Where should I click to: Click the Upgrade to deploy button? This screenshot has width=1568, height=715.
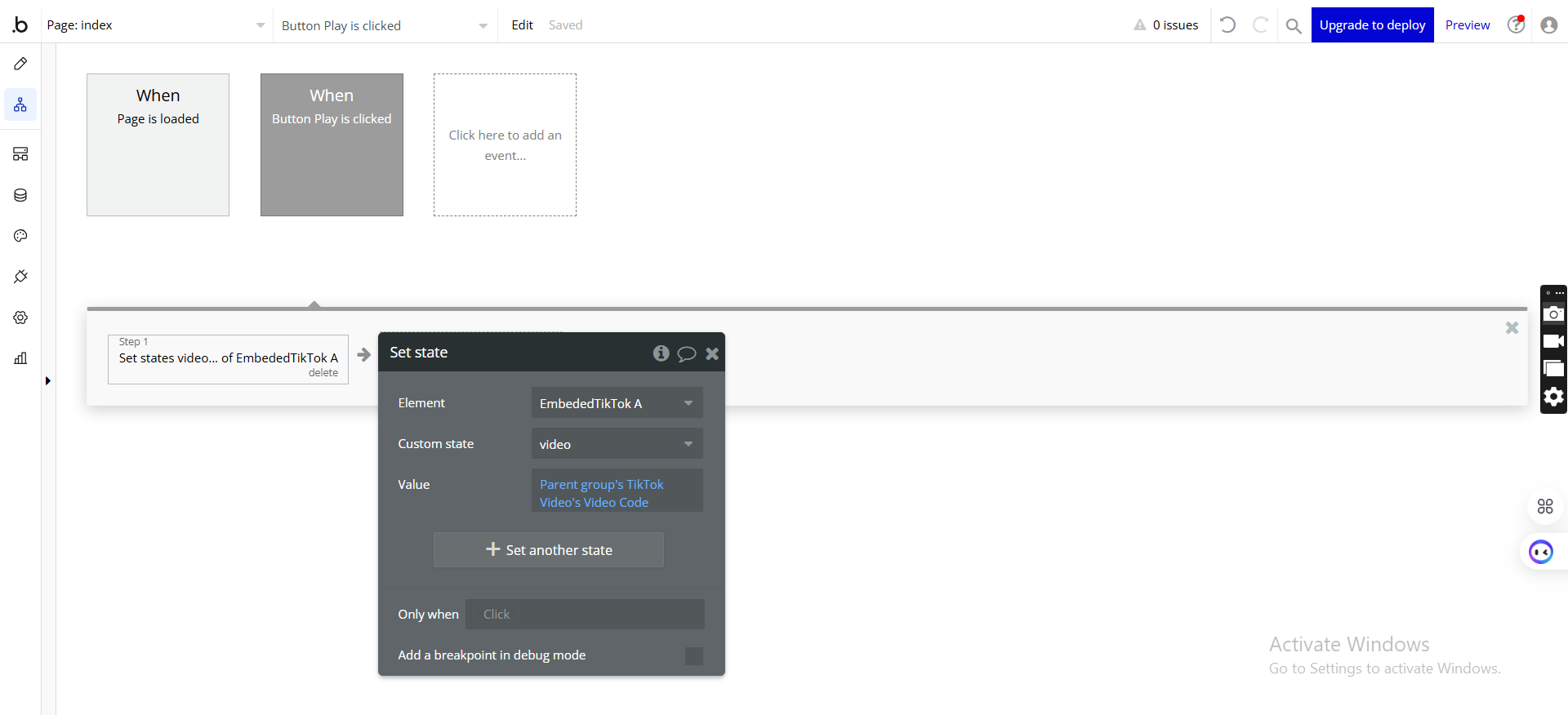1372,25
